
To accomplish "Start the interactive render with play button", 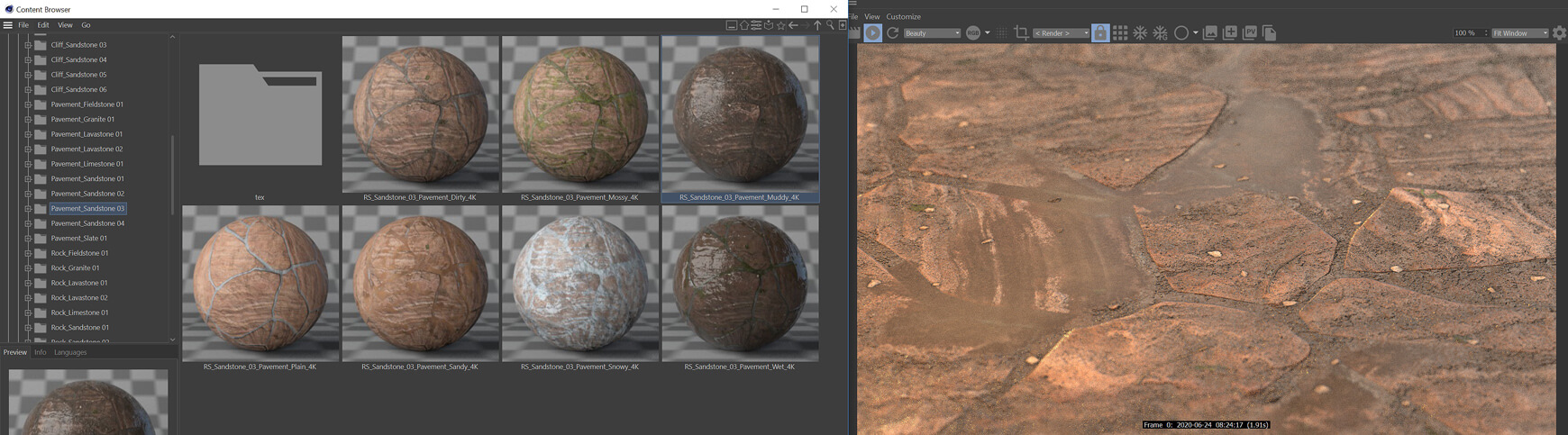I will pyautogui.click(x=872, y=33).
